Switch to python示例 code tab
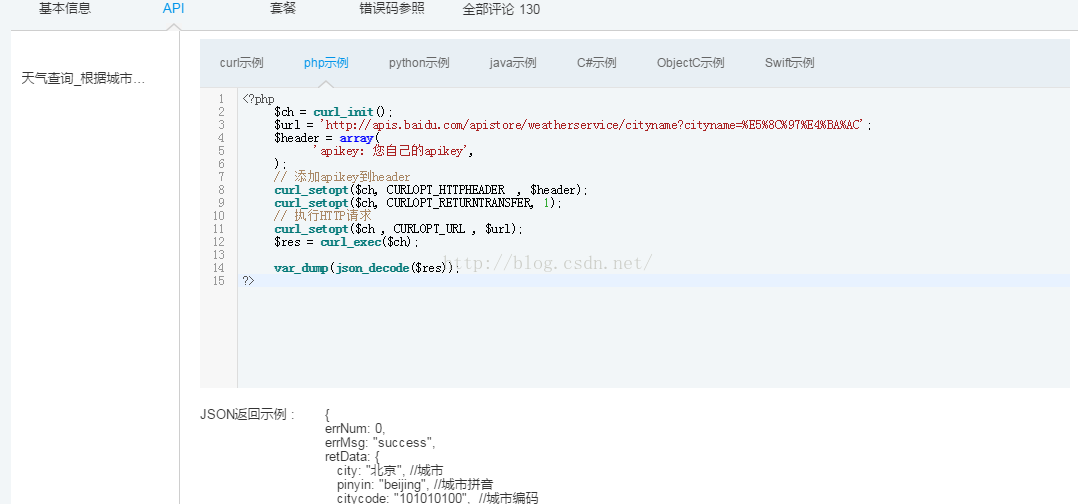1078x504 pixels. coord(419,63)
